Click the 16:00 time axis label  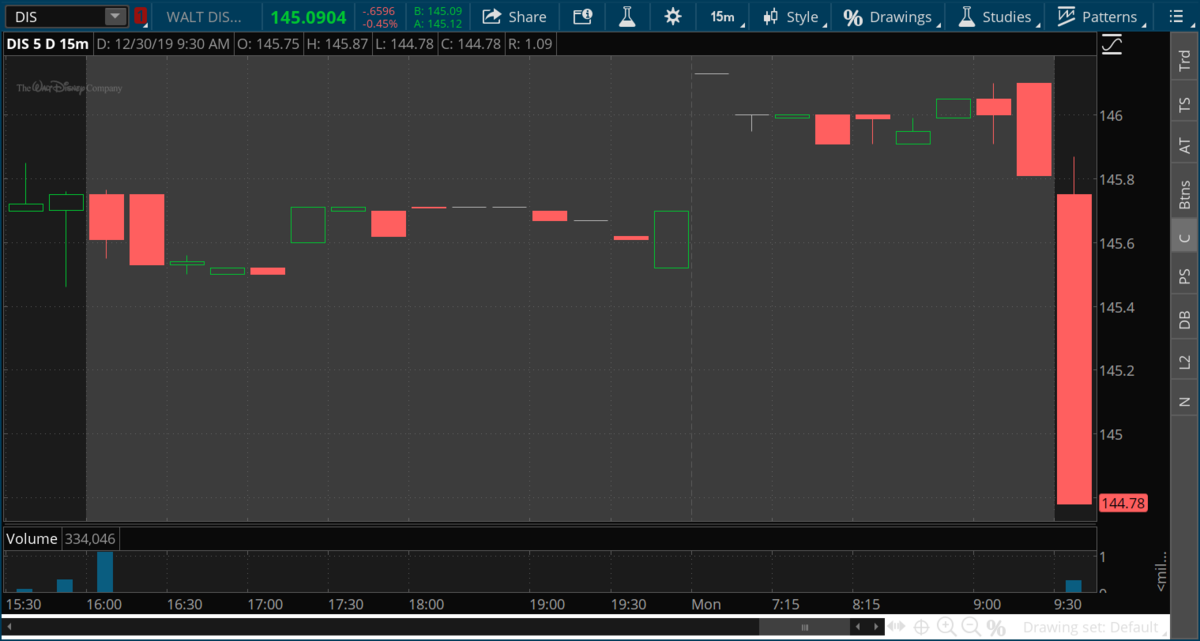(x=104, y=605)
